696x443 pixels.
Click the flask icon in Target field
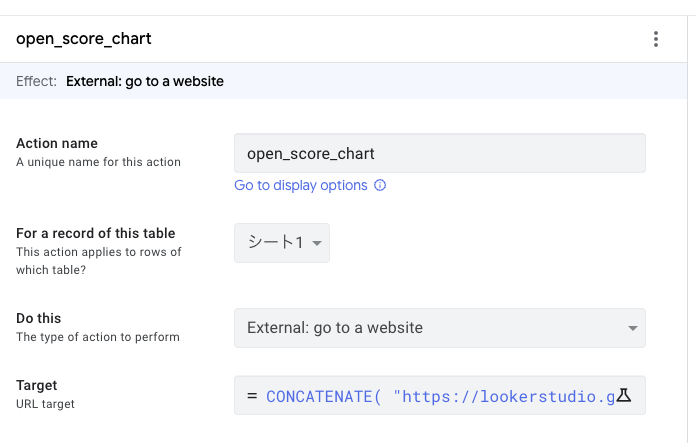[624, 396]
